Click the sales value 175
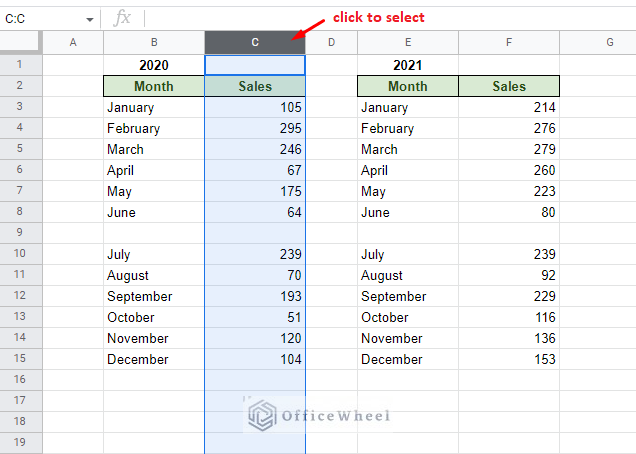The width and height of the screenshot is (636, 454). [x=255, y=191]
